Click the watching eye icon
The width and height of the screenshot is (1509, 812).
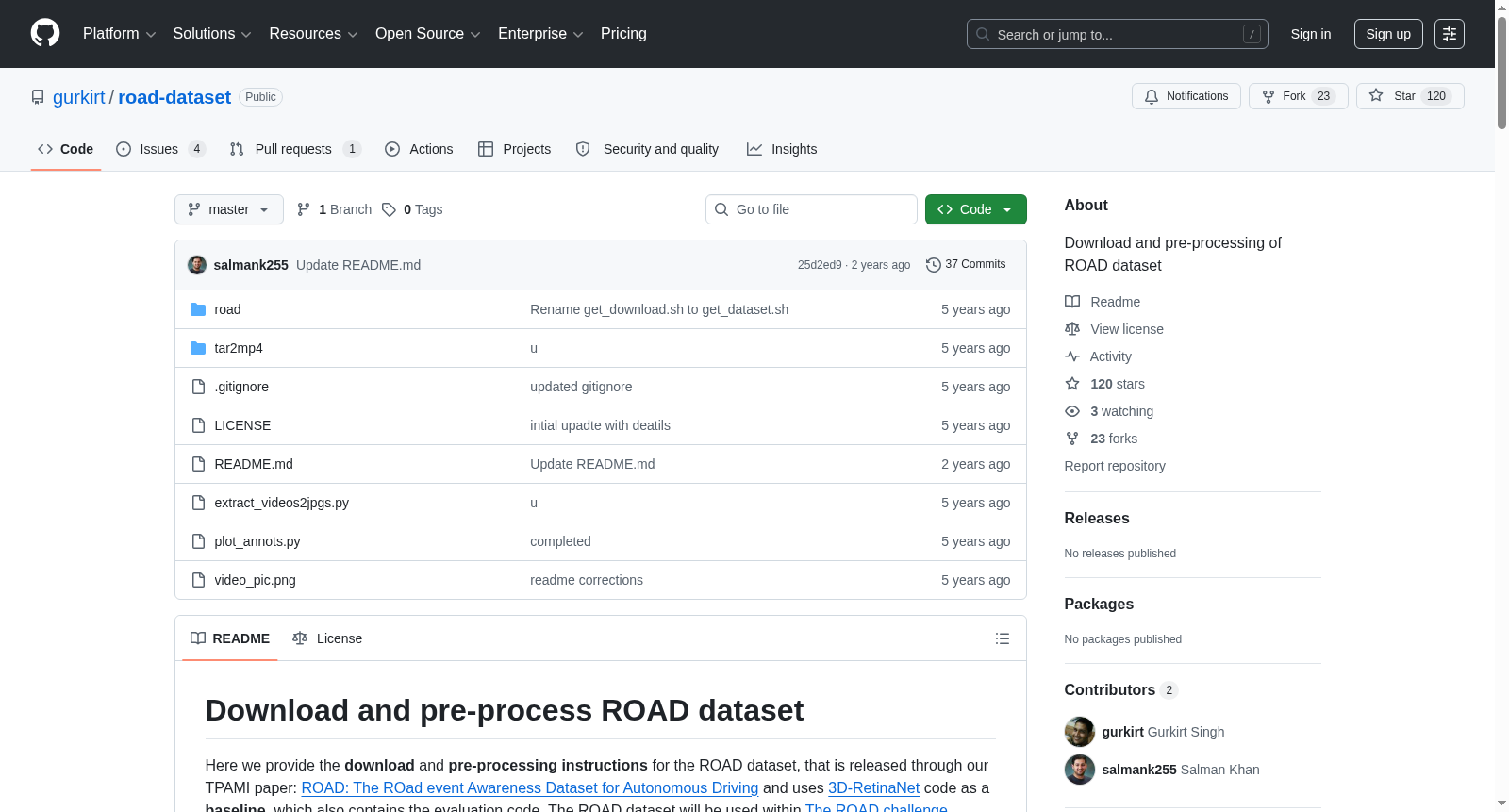pyautogui.click(x=1072, y=411)
